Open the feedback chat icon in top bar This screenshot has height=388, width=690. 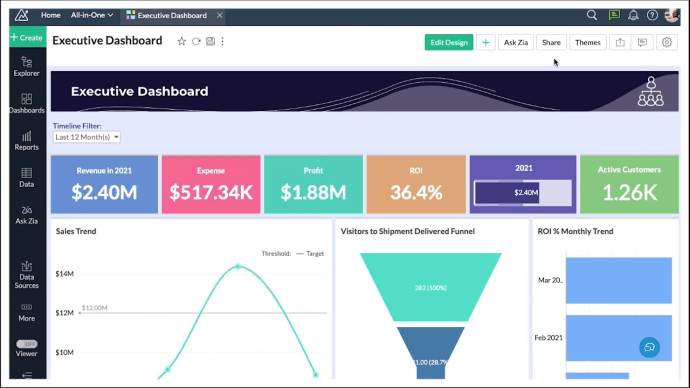point(614,15)
